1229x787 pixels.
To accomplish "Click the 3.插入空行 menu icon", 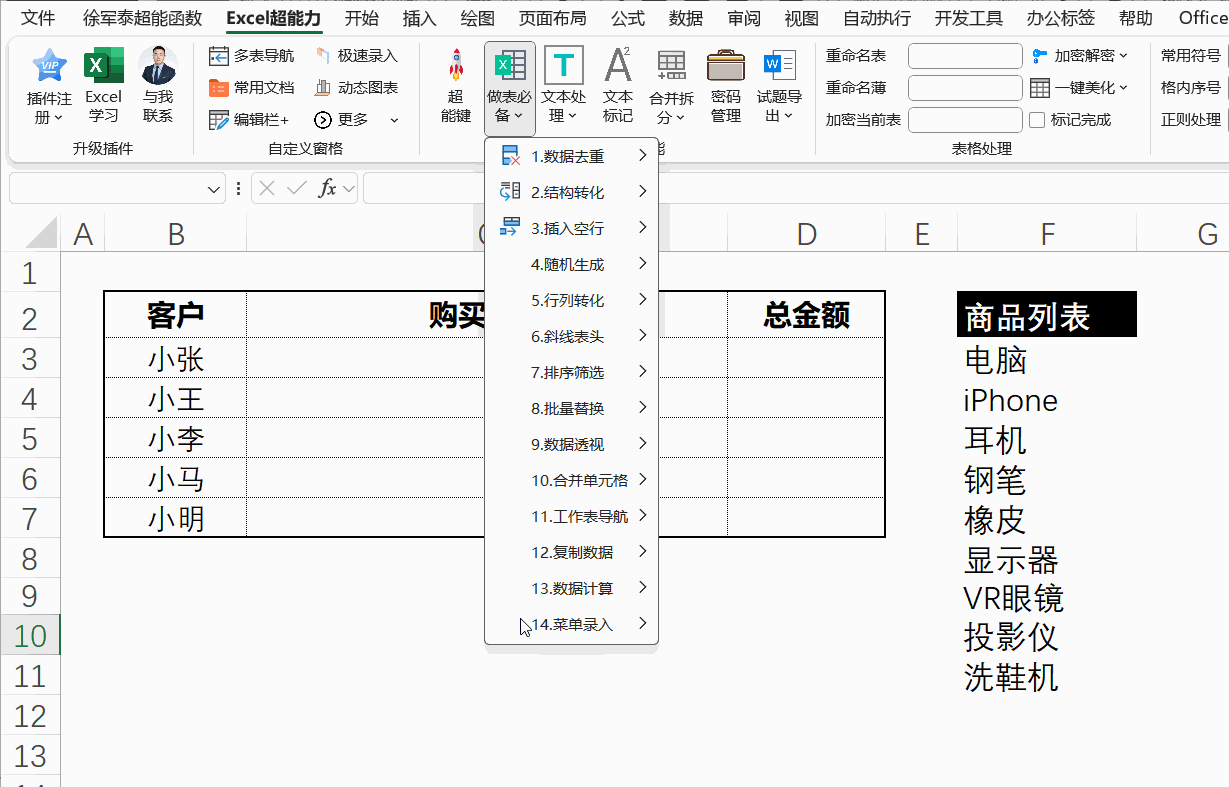I will (x=510, y=228).
